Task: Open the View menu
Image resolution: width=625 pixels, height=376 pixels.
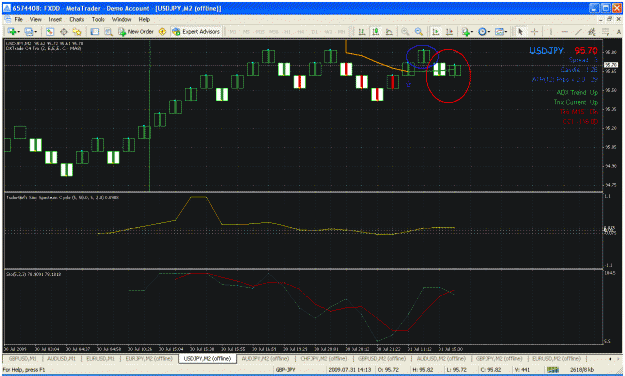Action: pos(35,19)
